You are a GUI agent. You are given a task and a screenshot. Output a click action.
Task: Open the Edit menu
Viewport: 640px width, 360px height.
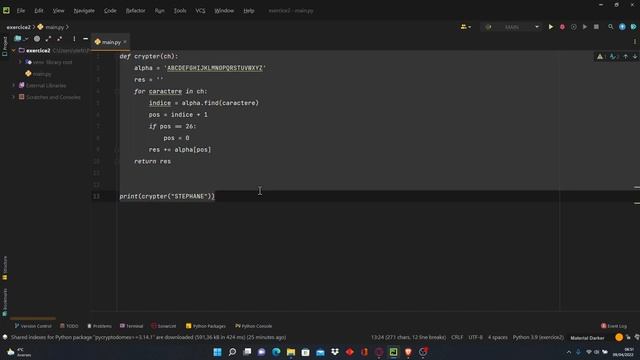click(x=39, y=11)
